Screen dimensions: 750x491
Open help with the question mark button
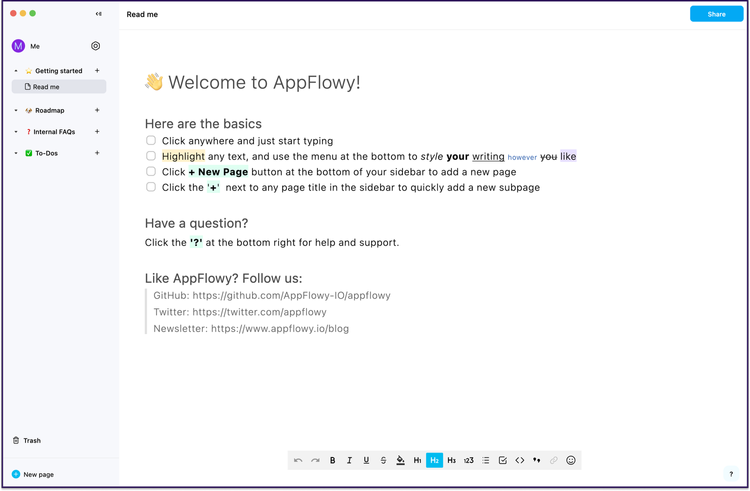(x=731, y=474)
